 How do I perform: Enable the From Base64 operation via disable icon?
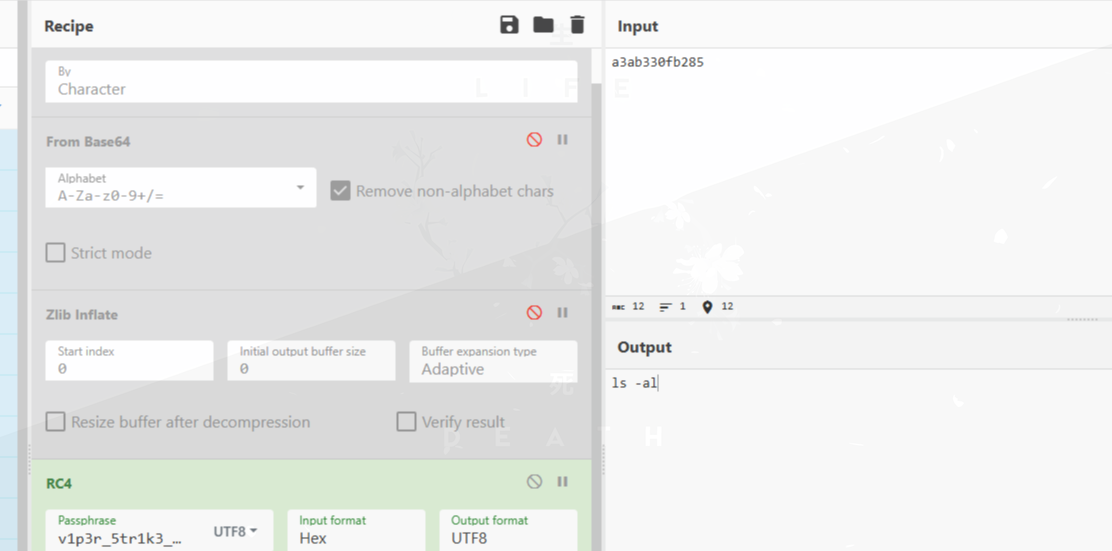[x=534, y=140]
